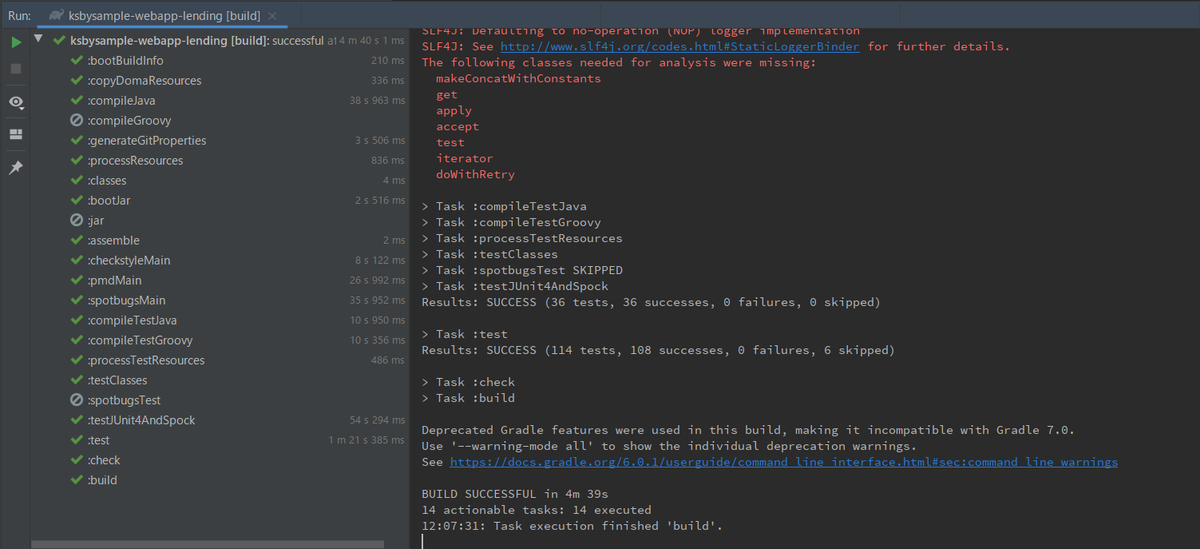The width and height of the screenshot is (1200, 549).
Task: Select the :testJUnit4AndSpock task row
Action: [220, 420]
